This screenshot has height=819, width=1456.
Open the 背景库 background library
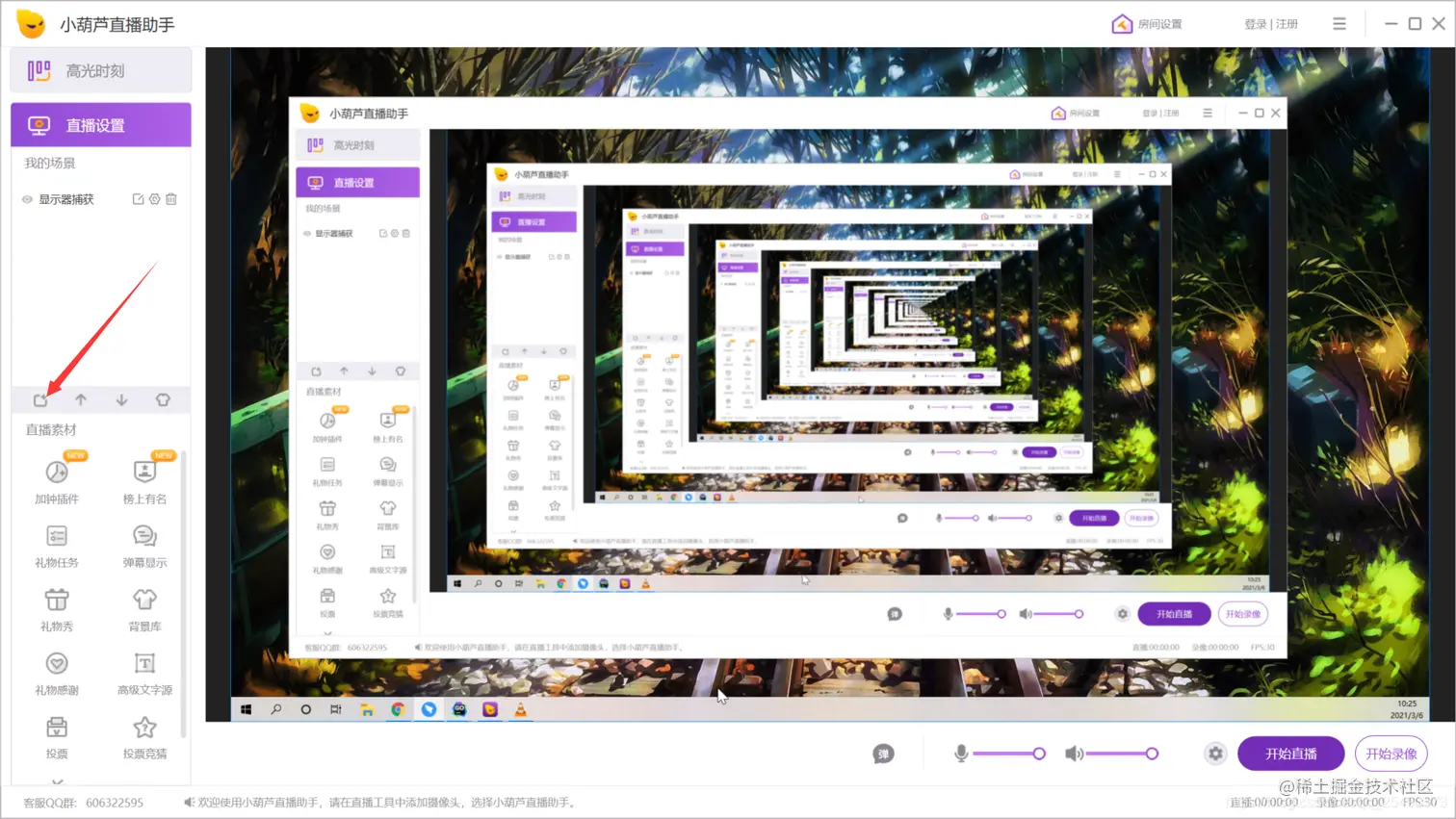tap(144, 609)
